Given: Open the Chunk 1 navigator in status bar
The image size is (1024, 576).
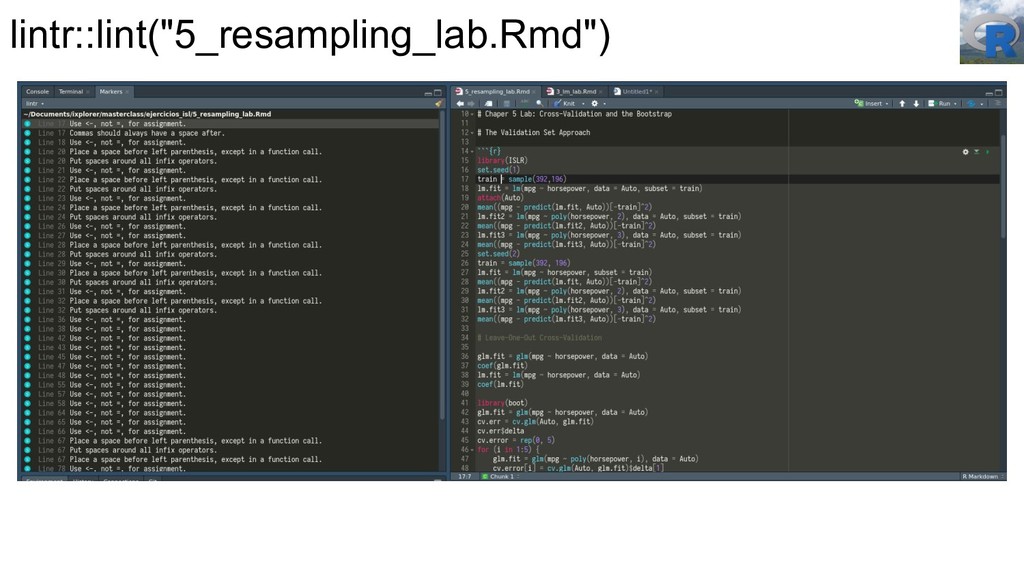Looking at the screenshot, I should click(501, 477).
